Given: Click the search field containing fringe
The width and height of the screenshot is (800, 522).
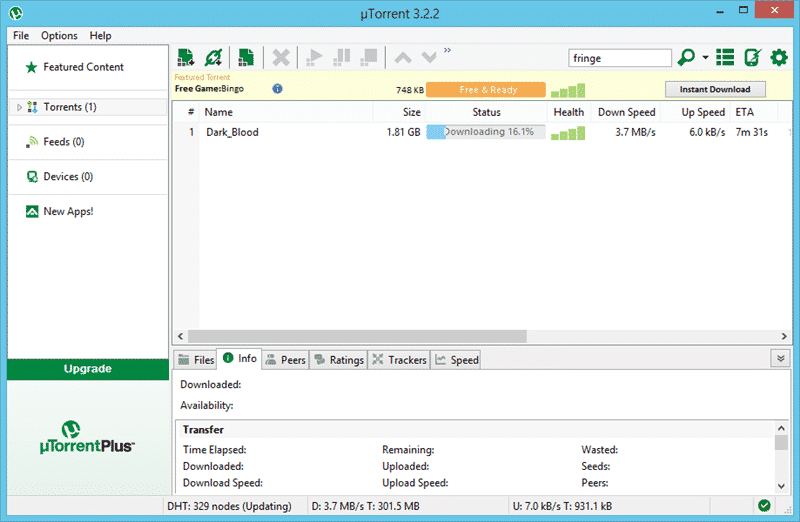Looking at the screenshot, I should pyautogui.click(x=619, y=58).
